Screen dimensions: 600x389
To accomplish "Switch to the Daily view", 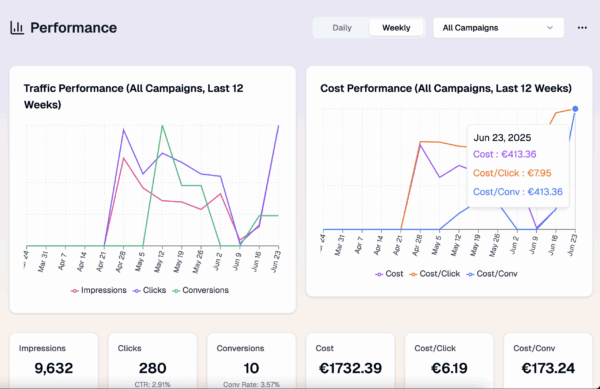I will click(342, 28).
